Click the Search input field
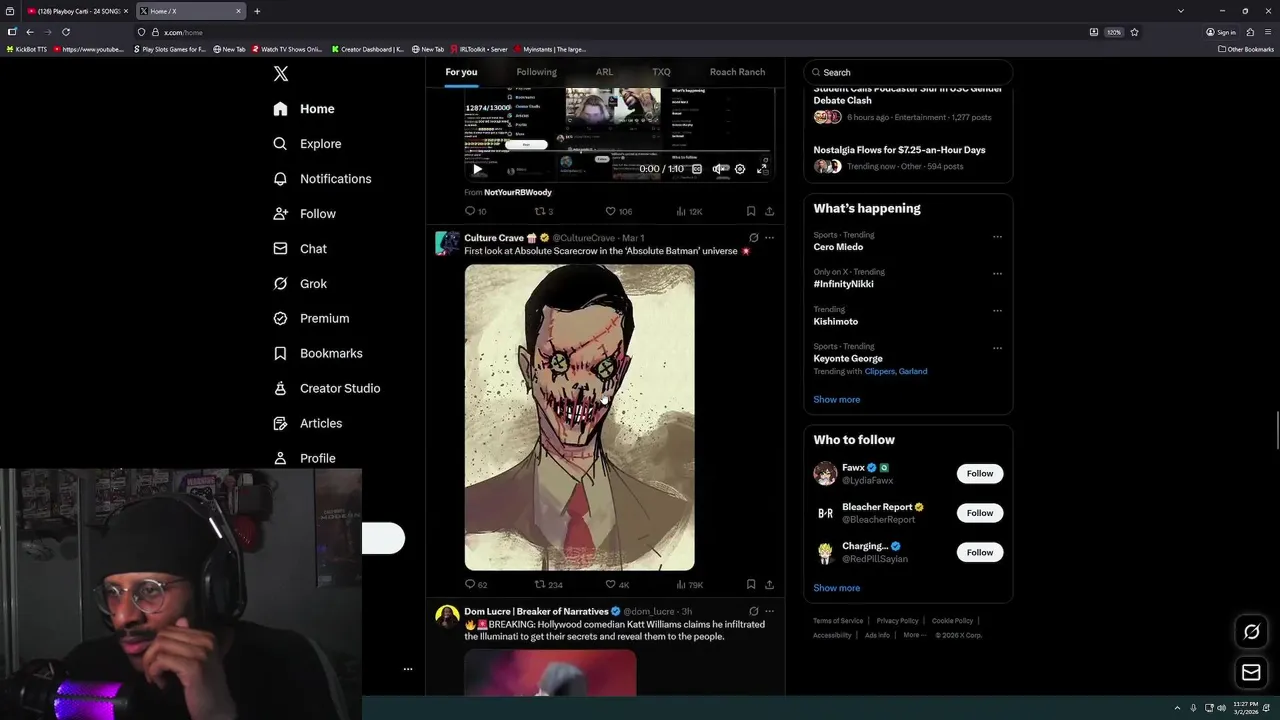 click(908, 72)
